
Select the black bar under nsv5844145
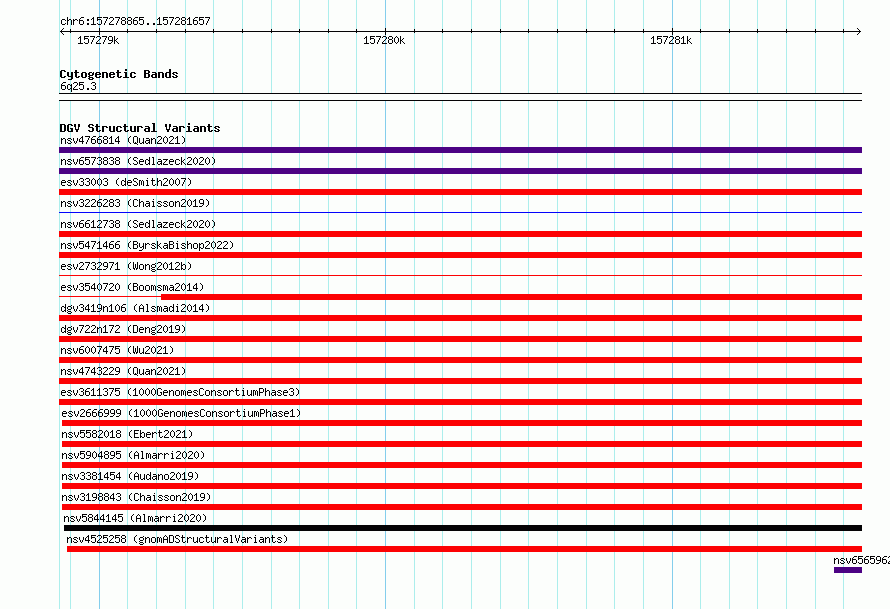click(463, 528)
